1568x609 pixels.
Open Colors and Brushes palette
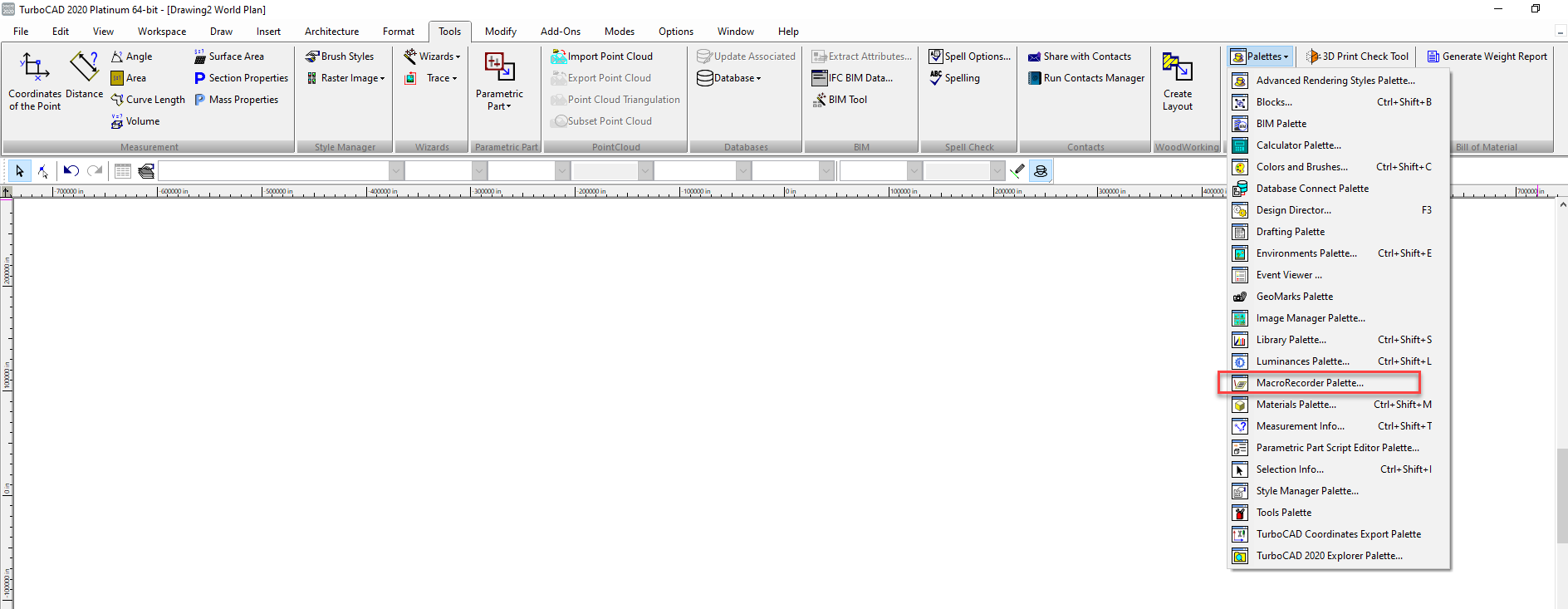(1339, 167)
